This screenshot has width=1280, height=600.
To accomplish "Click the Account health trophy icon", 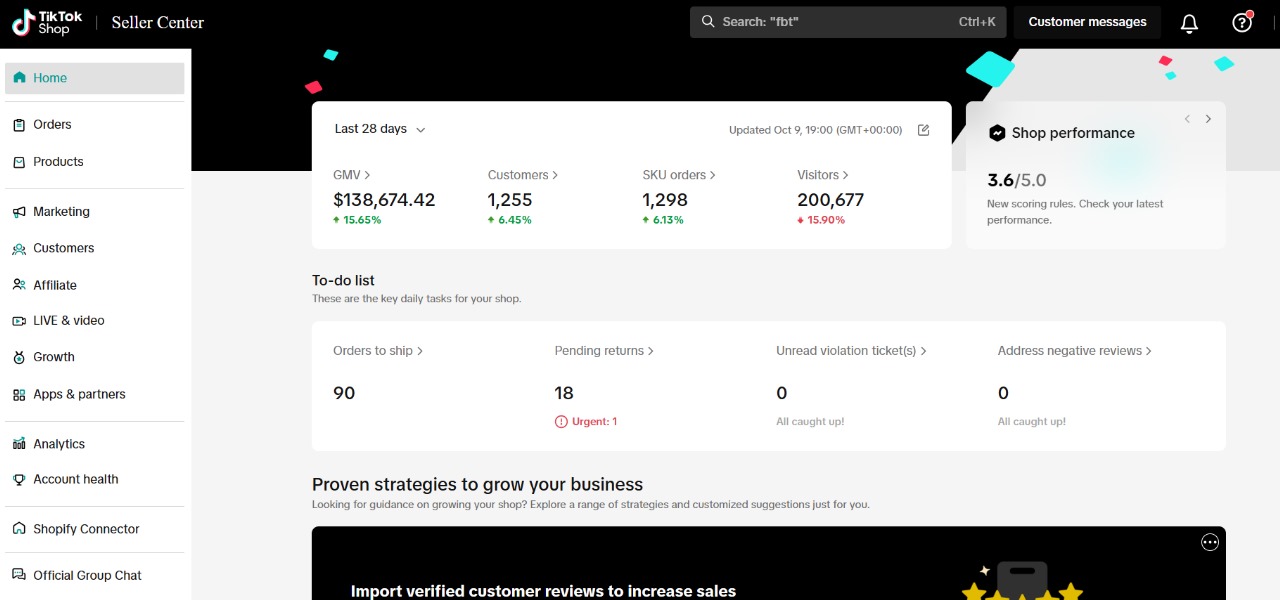I will (x=19, y=480).
